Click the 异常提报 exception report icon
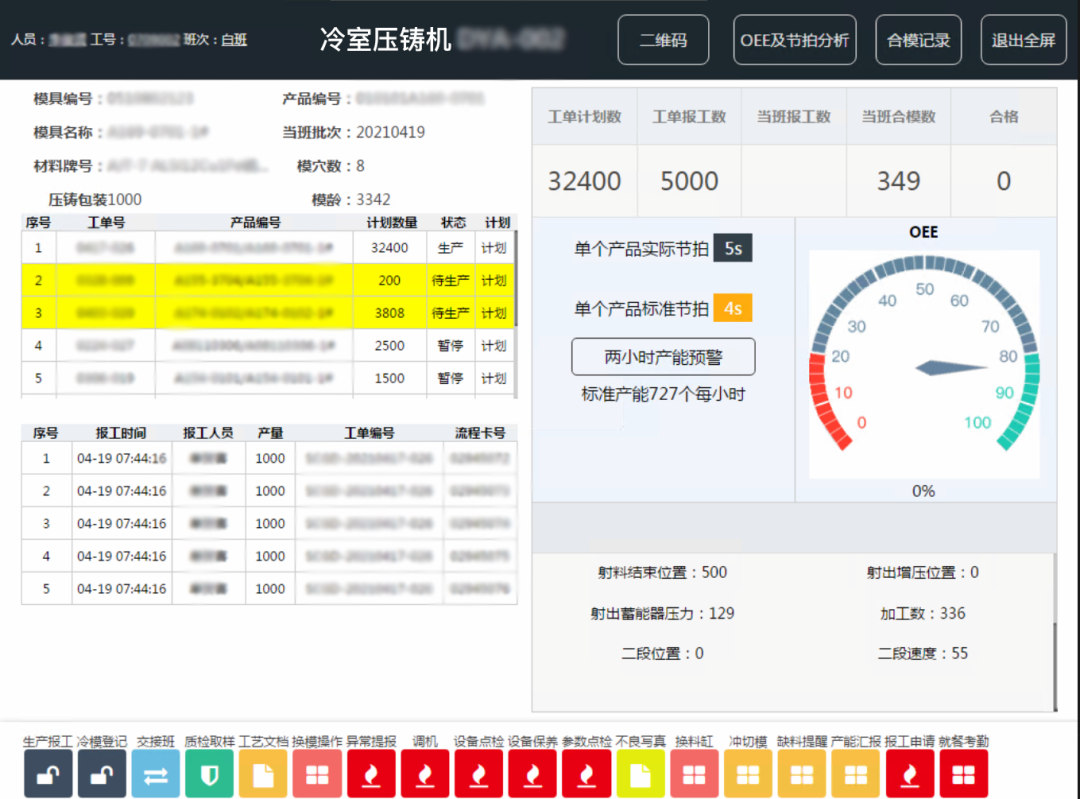Screen dimensions: 1080x799 371,773
